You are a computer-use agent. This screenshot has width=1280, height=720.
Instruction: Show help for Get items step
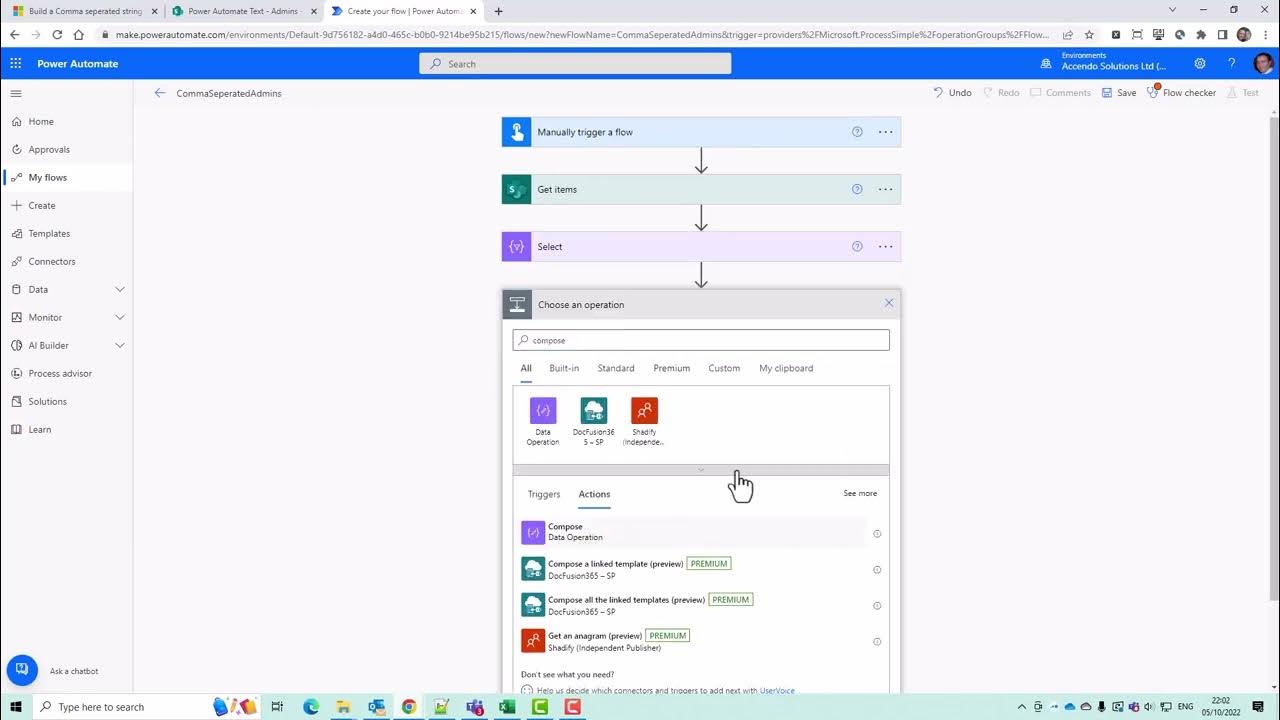pyautogui.click(x=857, y=189)
